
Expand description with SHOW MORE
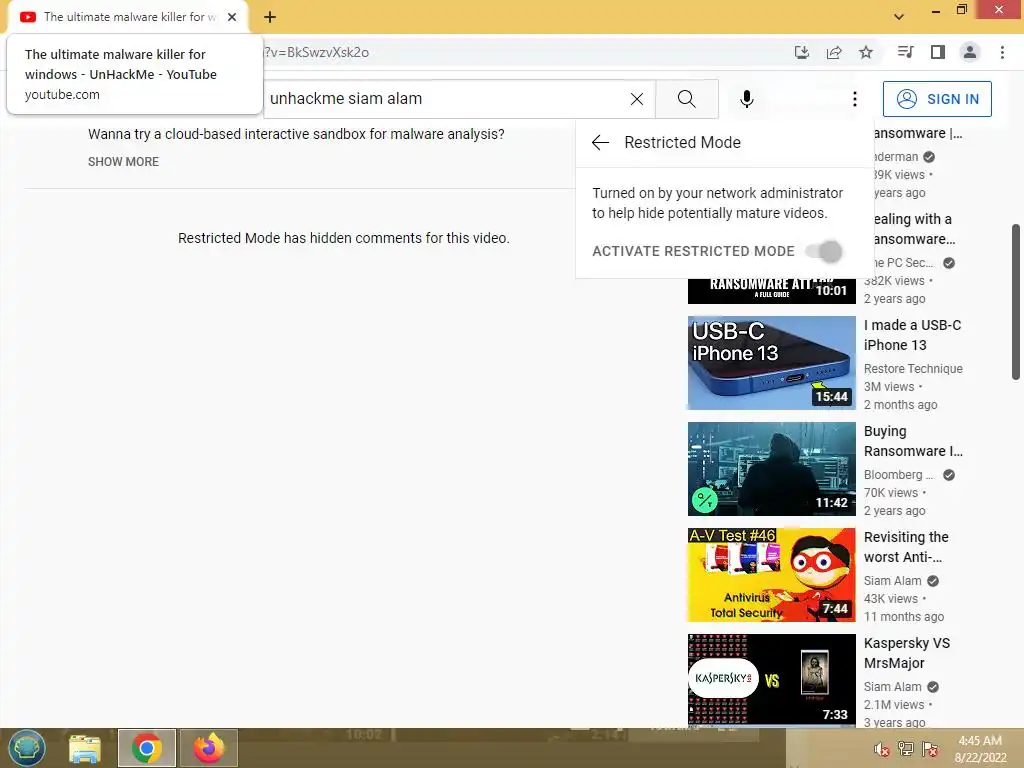[123, 161]
